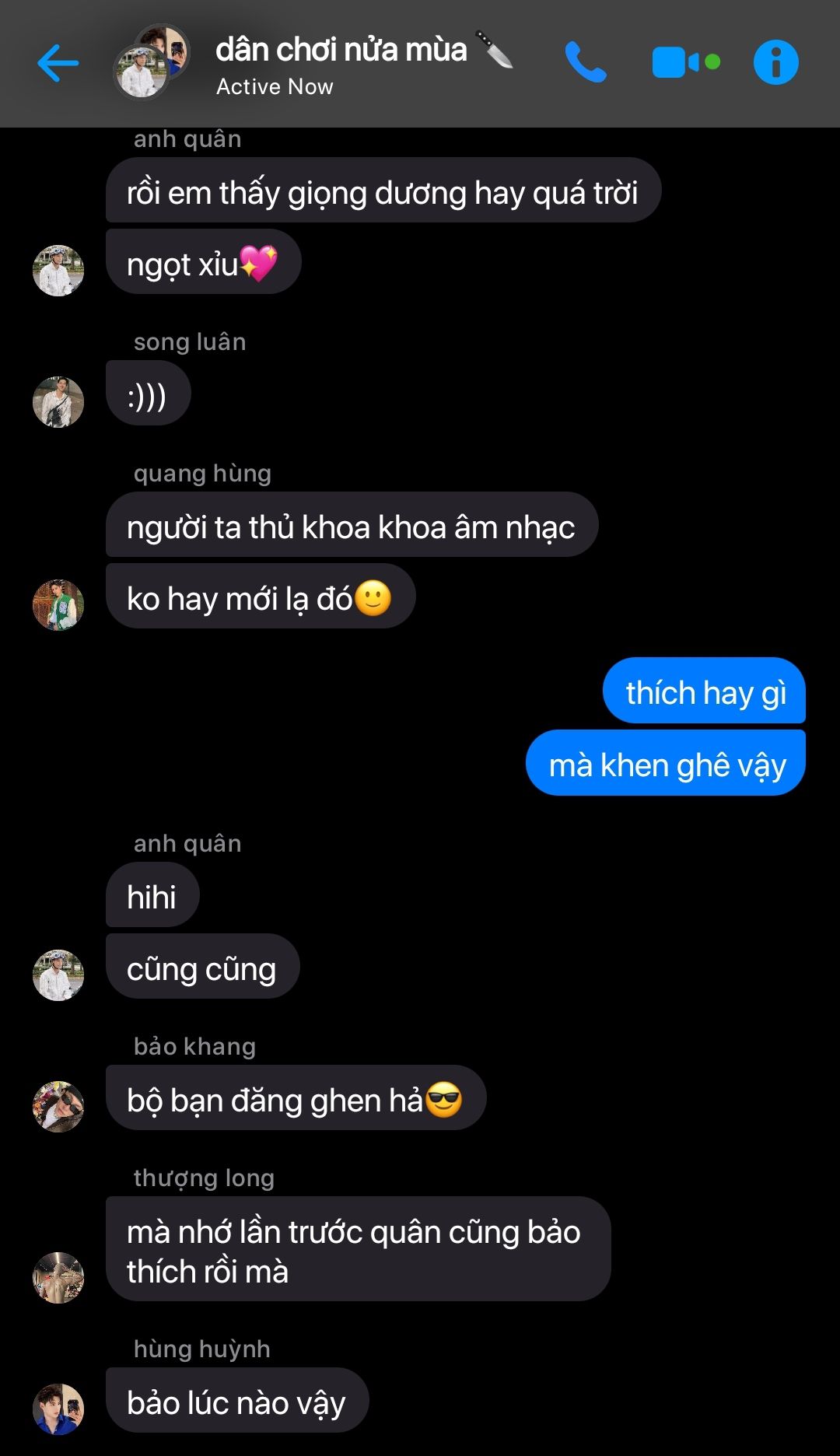Image resolution: width=840 pixels, height=1456 pixels.
Task: Tap the 'cũng cũng' message from anh quân
Action: [202, 967]
